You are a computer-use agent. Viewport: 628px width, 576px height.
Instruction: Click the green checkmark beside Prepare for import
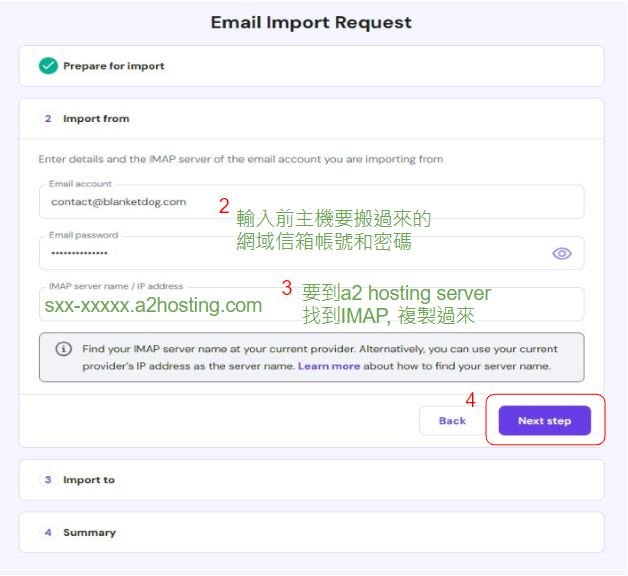coord(48,66)
